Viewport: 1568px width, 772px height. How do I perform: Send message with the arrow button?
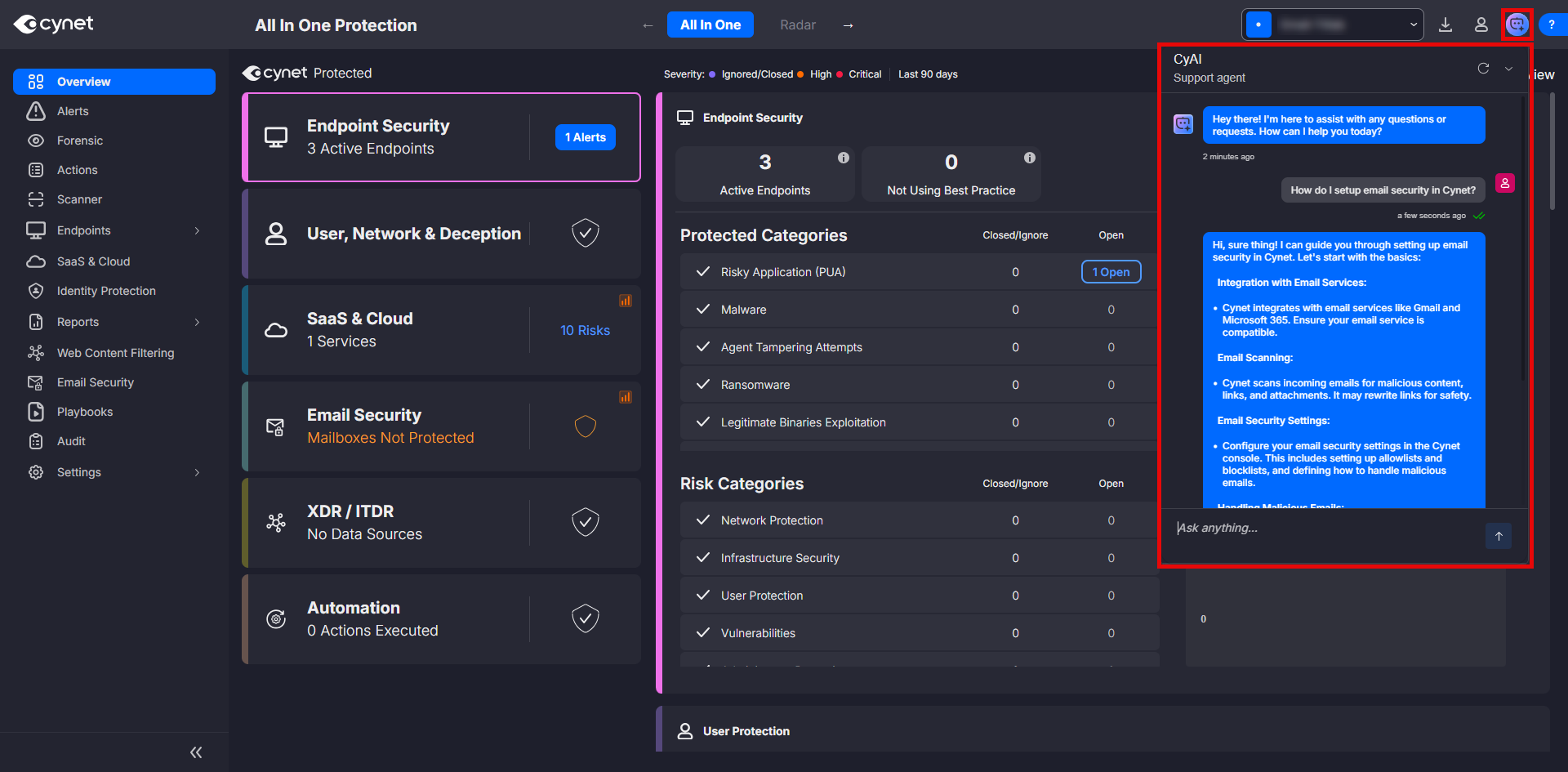[1499, 536]
